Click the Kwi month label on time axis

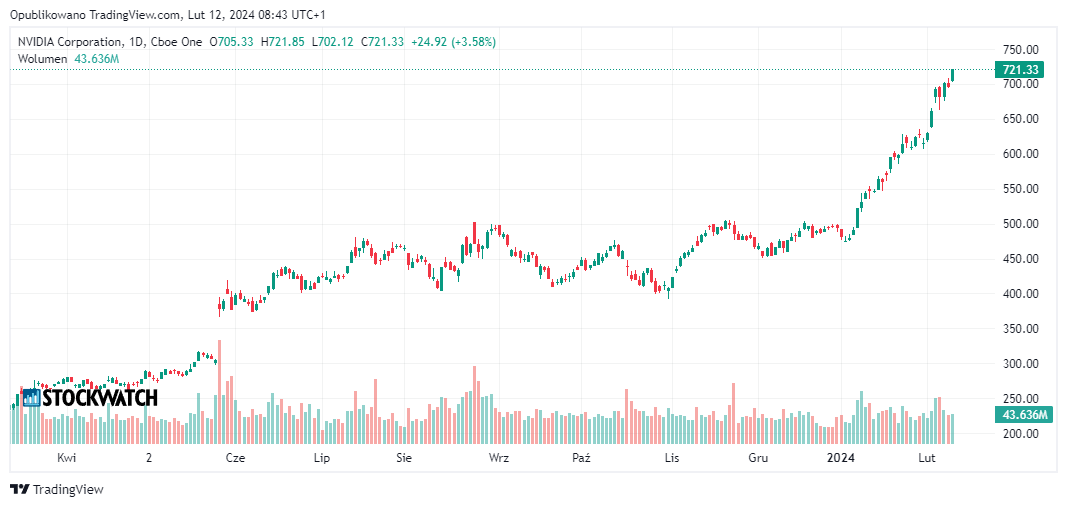coord(66,458)
